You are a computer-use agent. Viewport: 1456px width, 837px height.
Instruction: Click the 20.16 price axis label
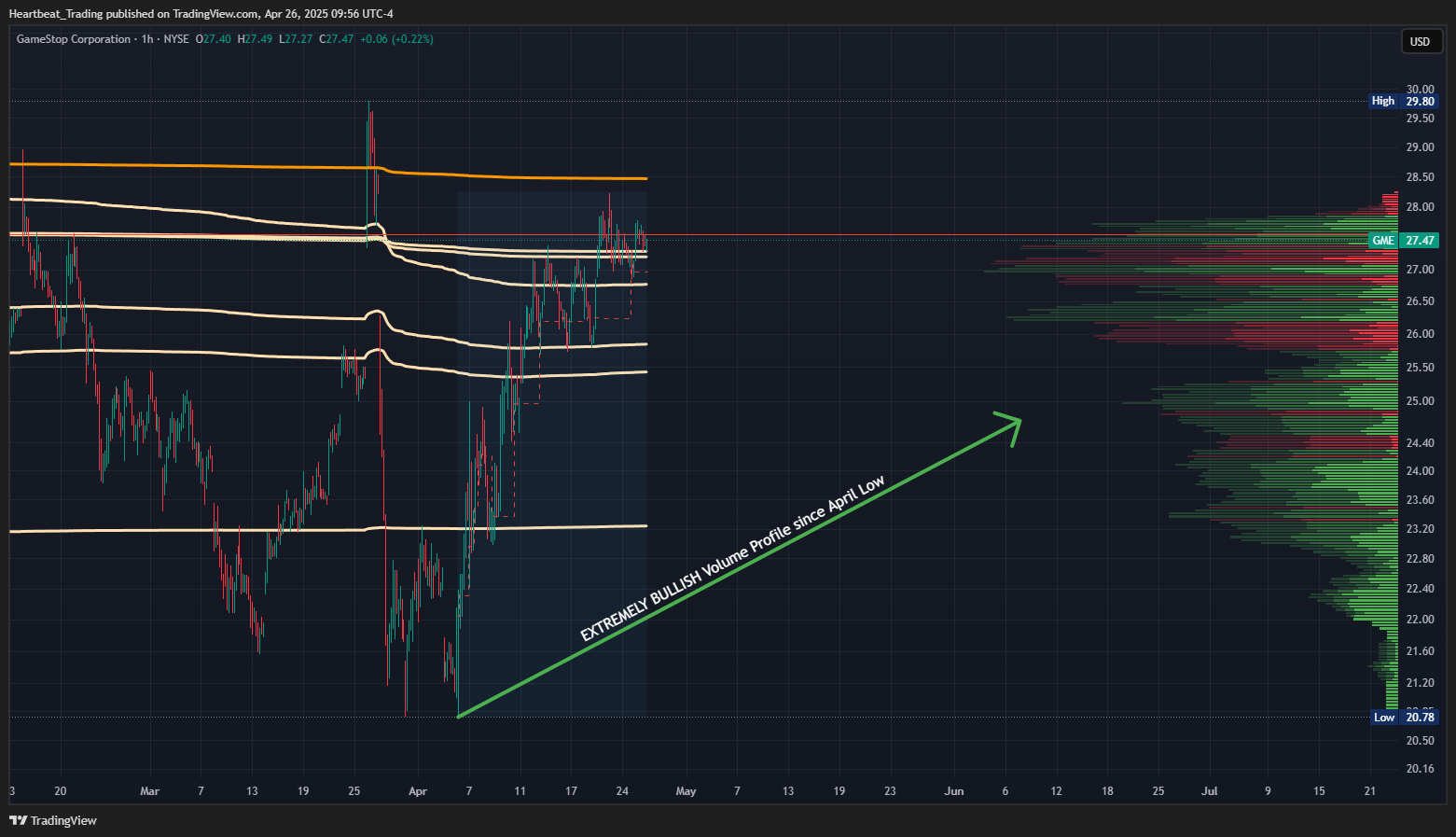click(x=1421, y=769)
